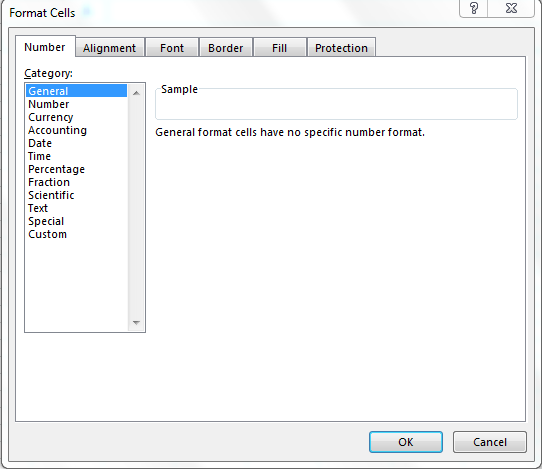Select the Fill tab
Image resolution: width=542 pixels, height=469 pixels.
point(279,48)
